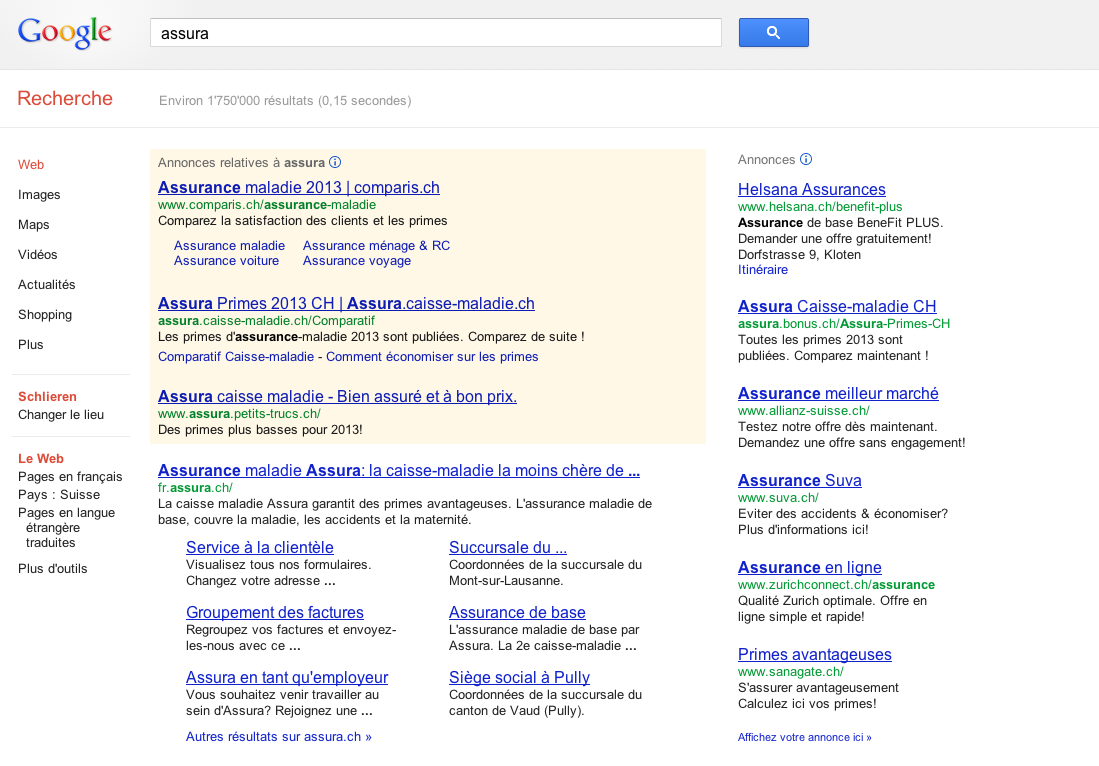The height and width of the screenshot is (766, 1099).
Task: Click green URL 'www.zurichconnect.ch/assurance'
Action: (x=836, y=584)
